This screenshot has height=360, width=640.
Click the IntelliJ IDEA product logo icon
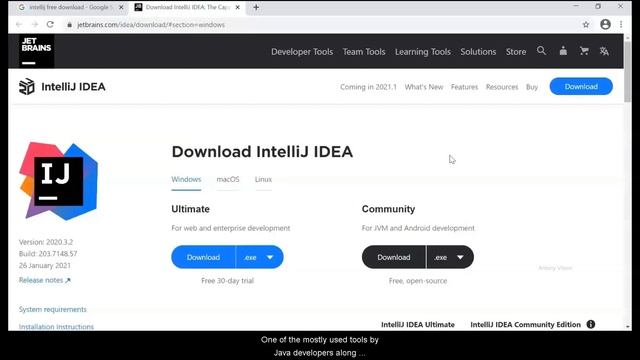coord(27,87)
